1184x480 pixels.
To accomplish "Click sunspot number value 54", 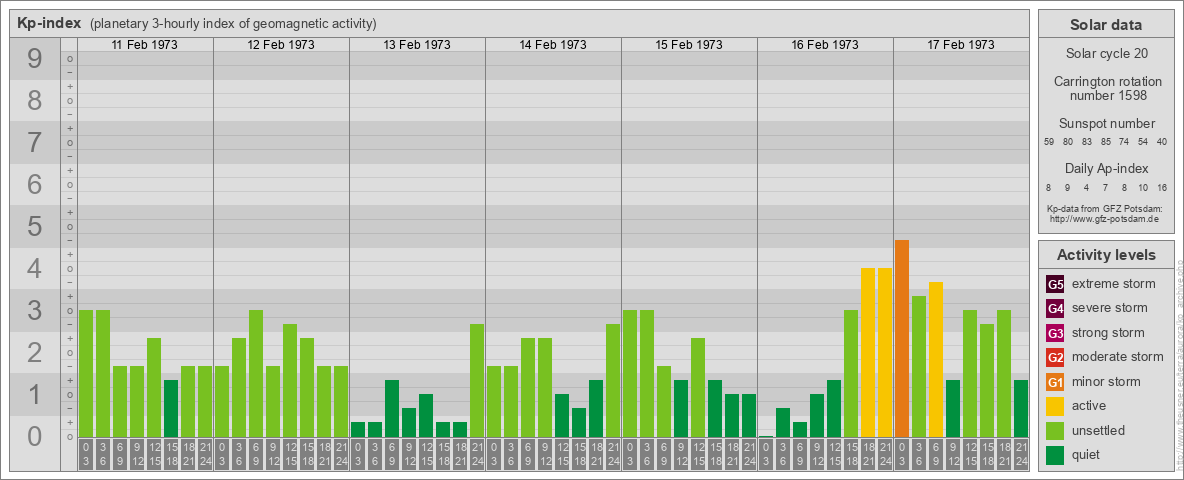I will point(1143,142).
